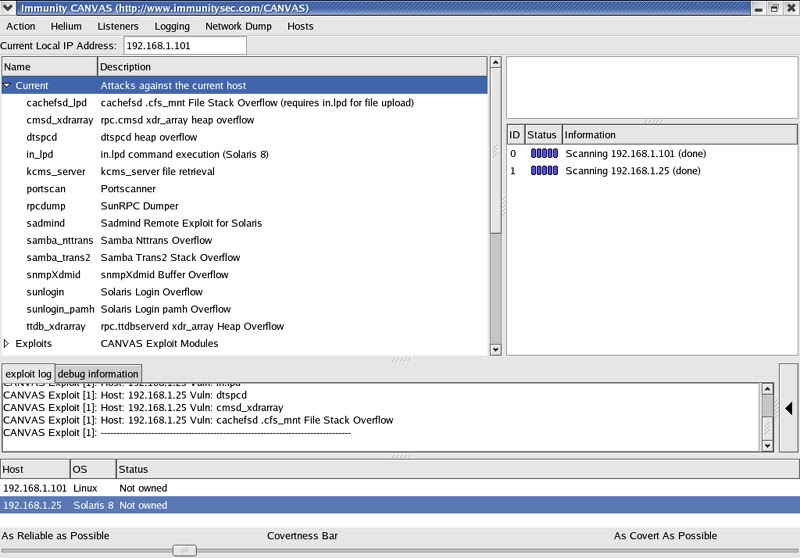
Task: Select host 192.168.1.101 Linux row
Action: click(x=400, y=488)
